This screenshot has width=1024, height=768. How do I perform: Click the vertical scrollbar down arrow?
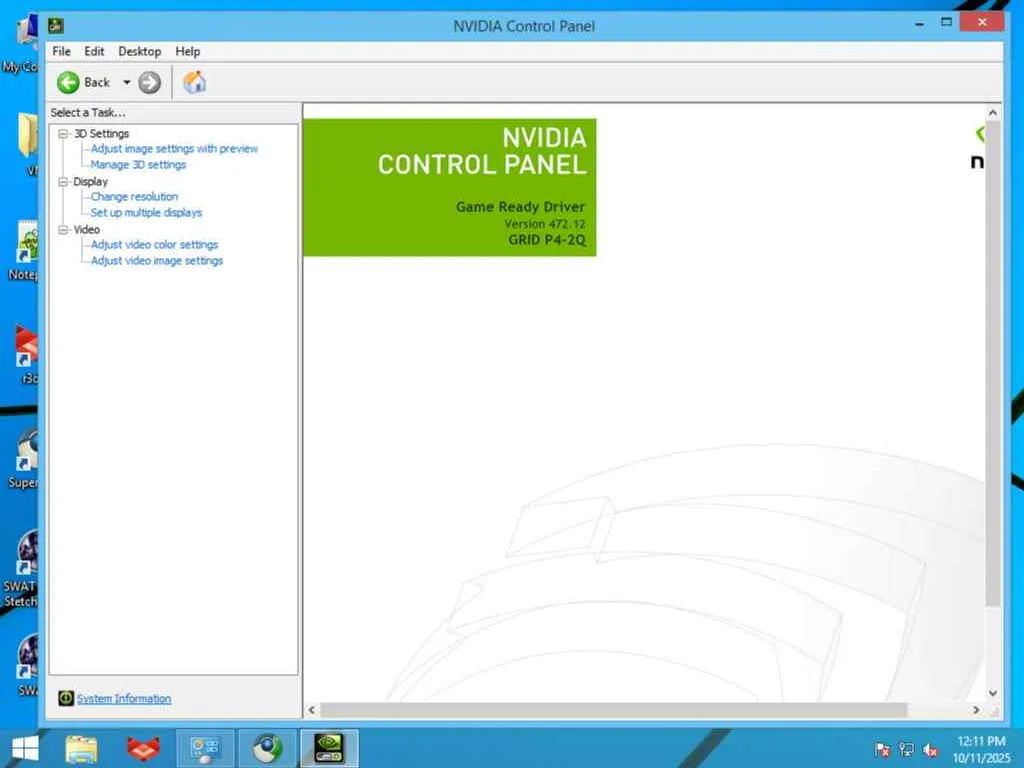(993, 694)
